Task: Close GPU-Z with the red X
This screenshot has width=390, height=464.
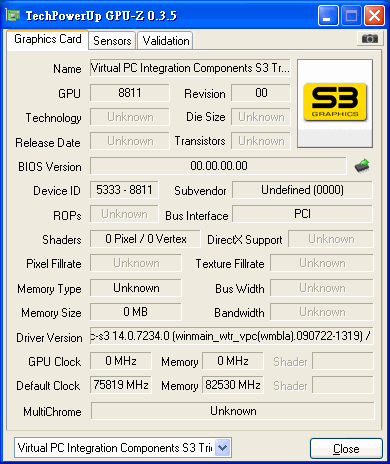Action: 374,16
